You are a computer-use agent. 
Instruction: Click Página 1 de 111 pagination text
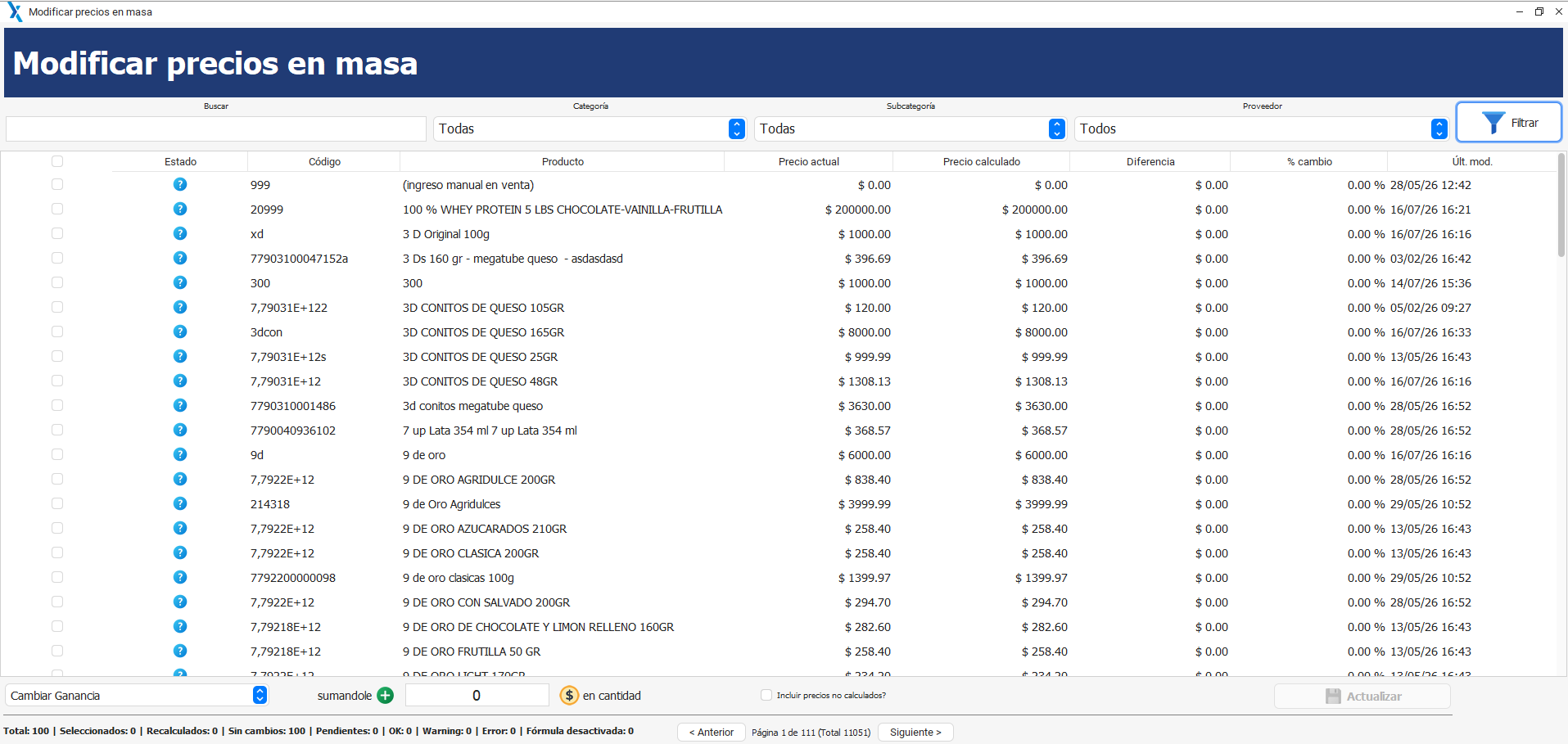811,733
